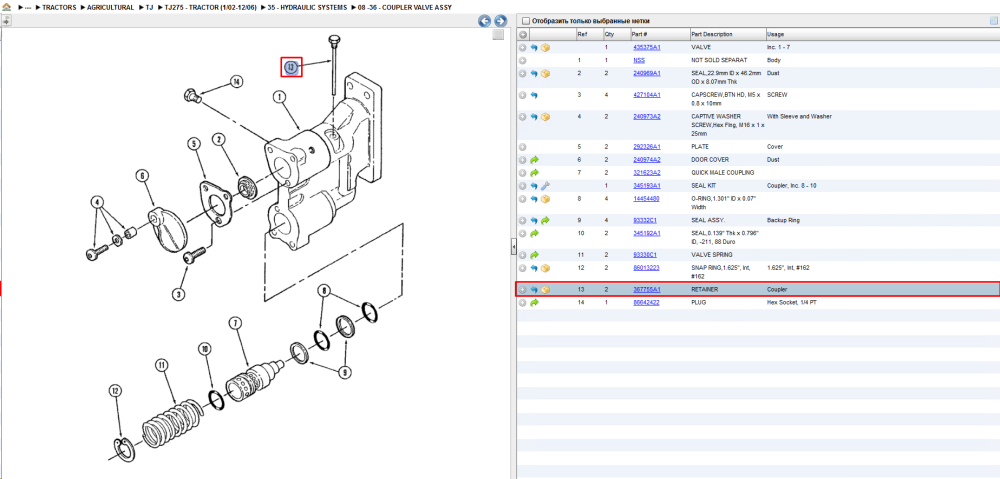Click the box icon for part 240969A1
The height and width of the screenshot is (479, 1000).
545,73
